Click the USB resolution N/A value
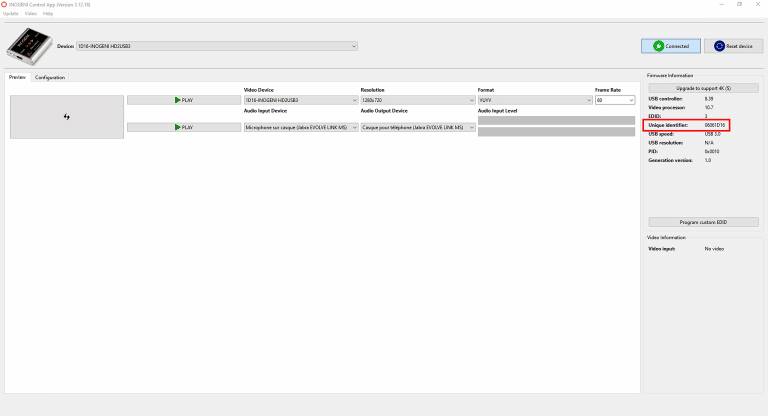768x416 pixels. click(709, 143)
